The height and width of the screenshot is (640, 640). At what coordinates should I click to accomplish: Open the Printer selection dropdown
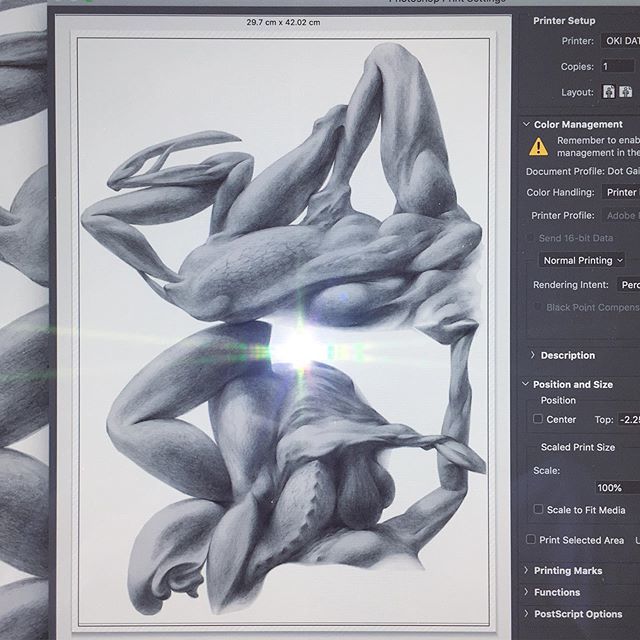tap(620, 41)
